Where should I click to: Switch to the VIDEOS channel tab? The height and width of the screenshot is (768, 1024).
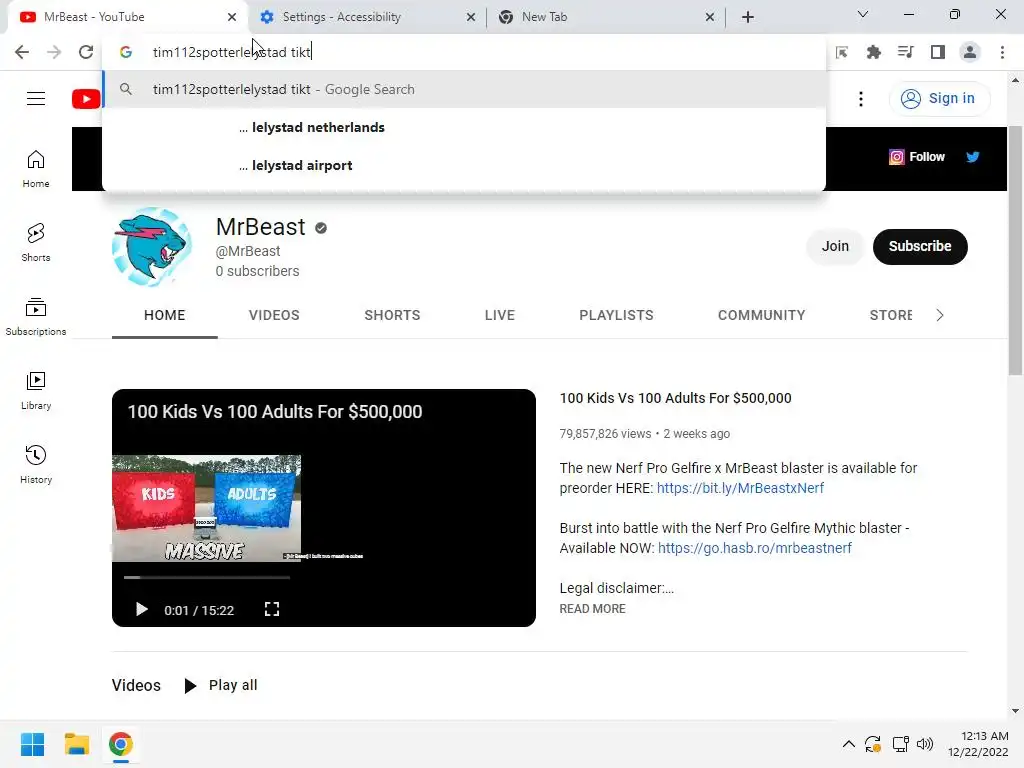(274, 315)
